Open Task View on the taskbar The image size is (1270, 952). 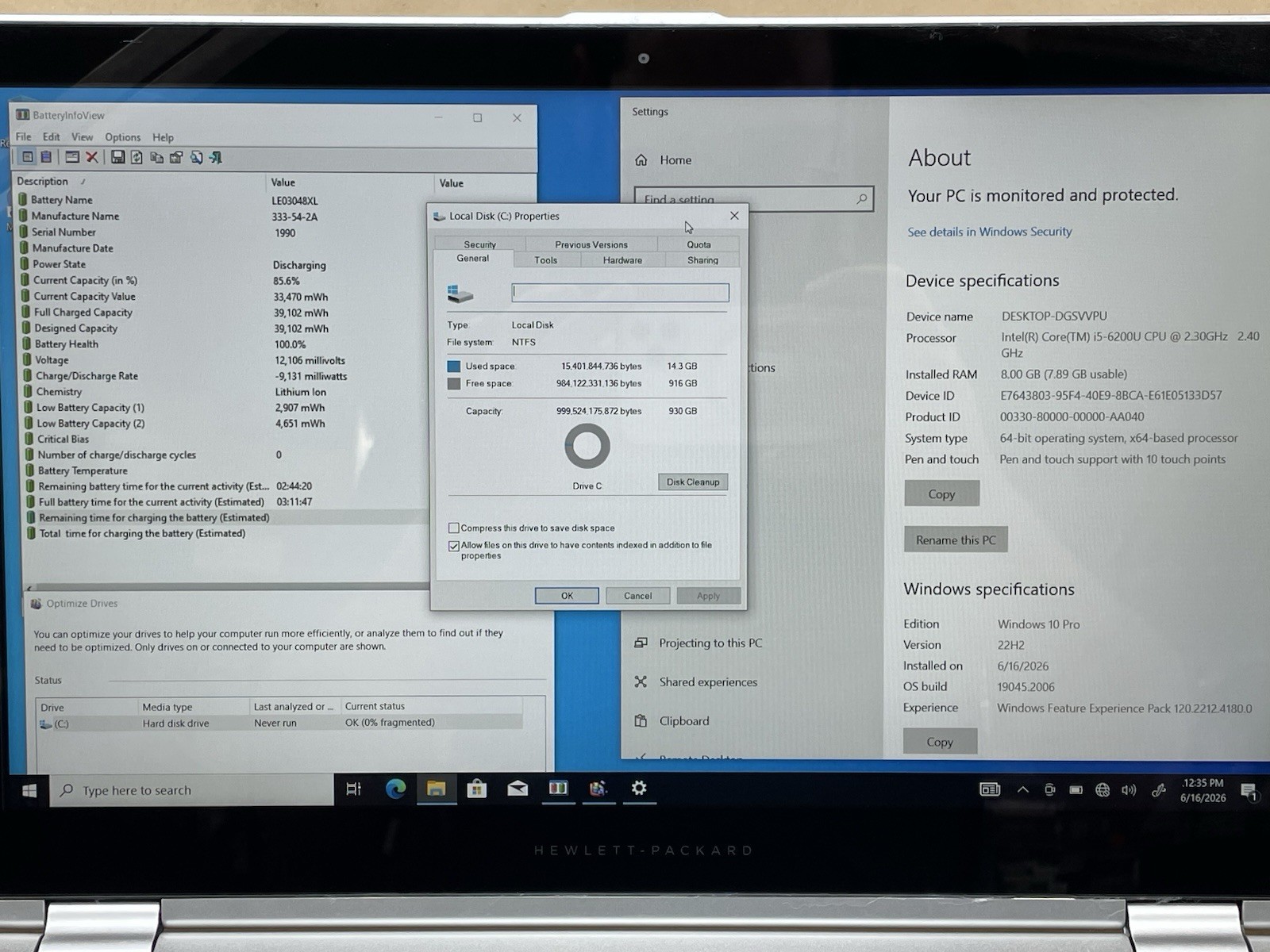pyautogui.click(x=354, y=789)
